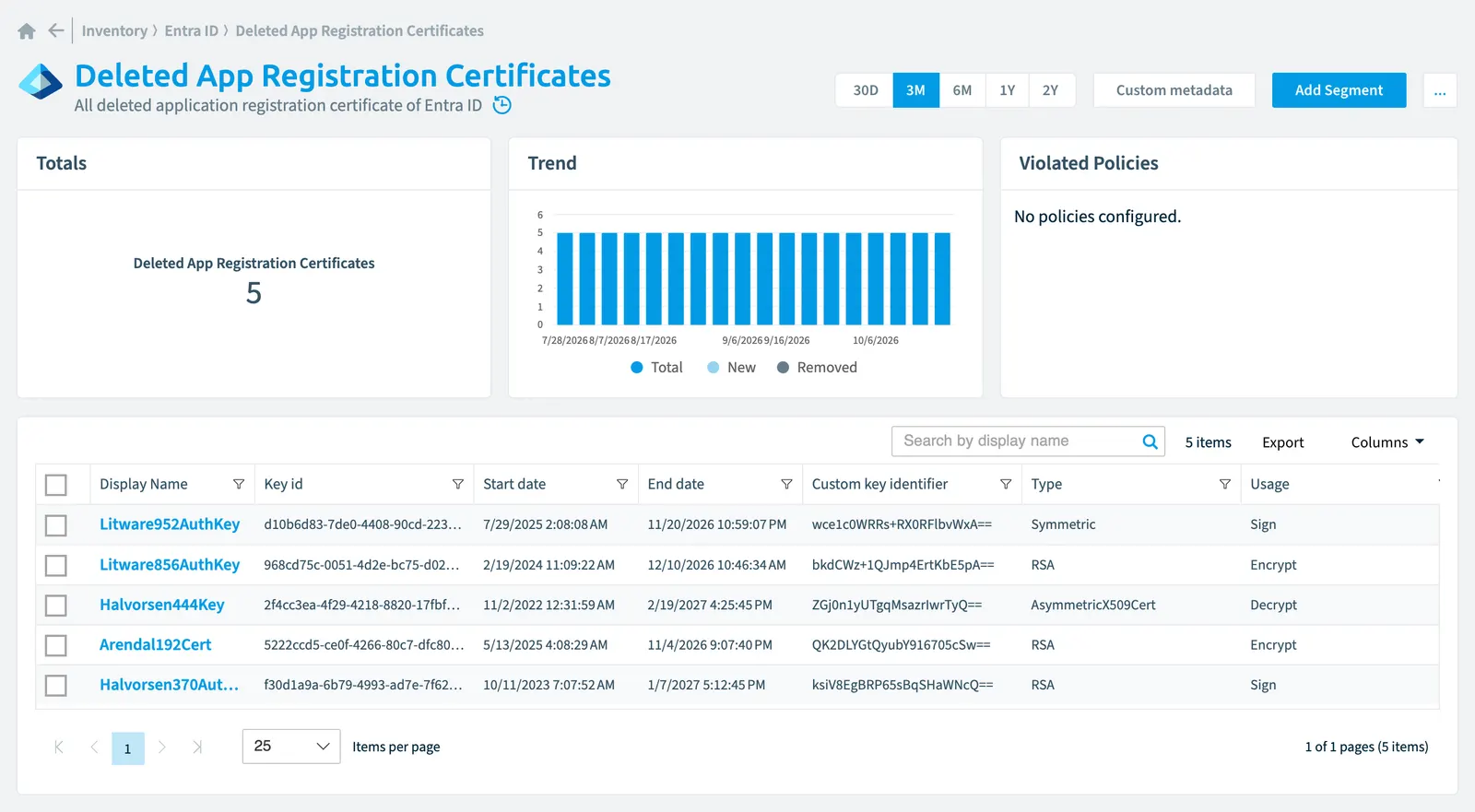Open the Litware856AuthKey link

tap(170, 565)
